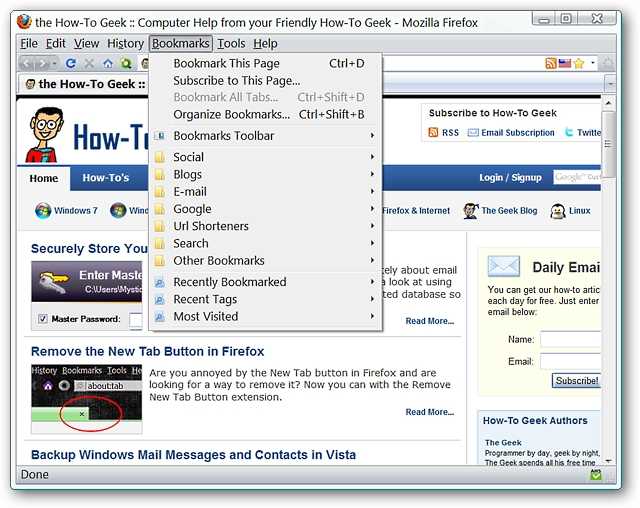
Task: Click Read More under New Tab article
Action: point(430,412)
